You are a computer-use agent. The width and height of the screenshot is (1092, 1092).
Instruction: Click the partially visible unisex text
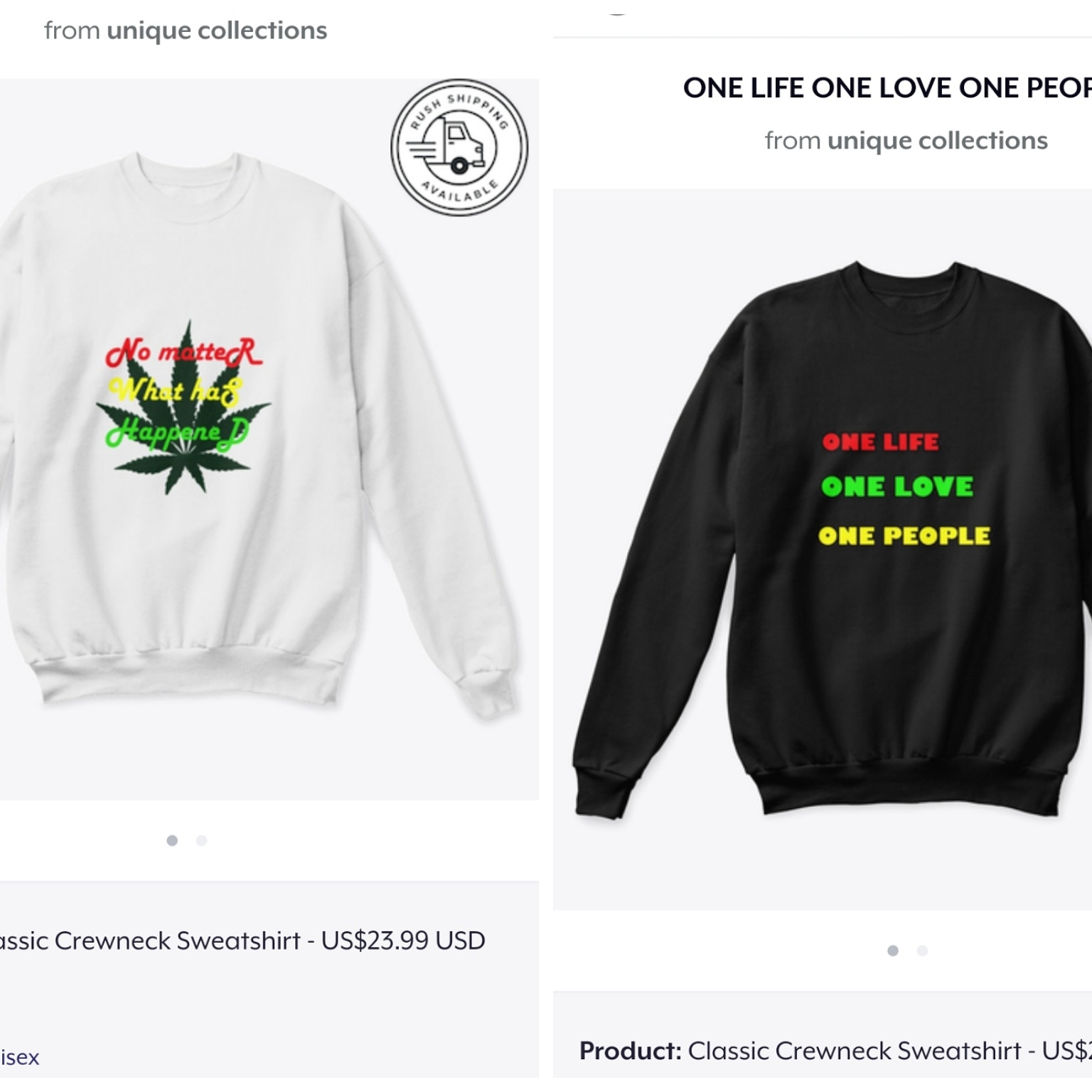coord(20,1057)
